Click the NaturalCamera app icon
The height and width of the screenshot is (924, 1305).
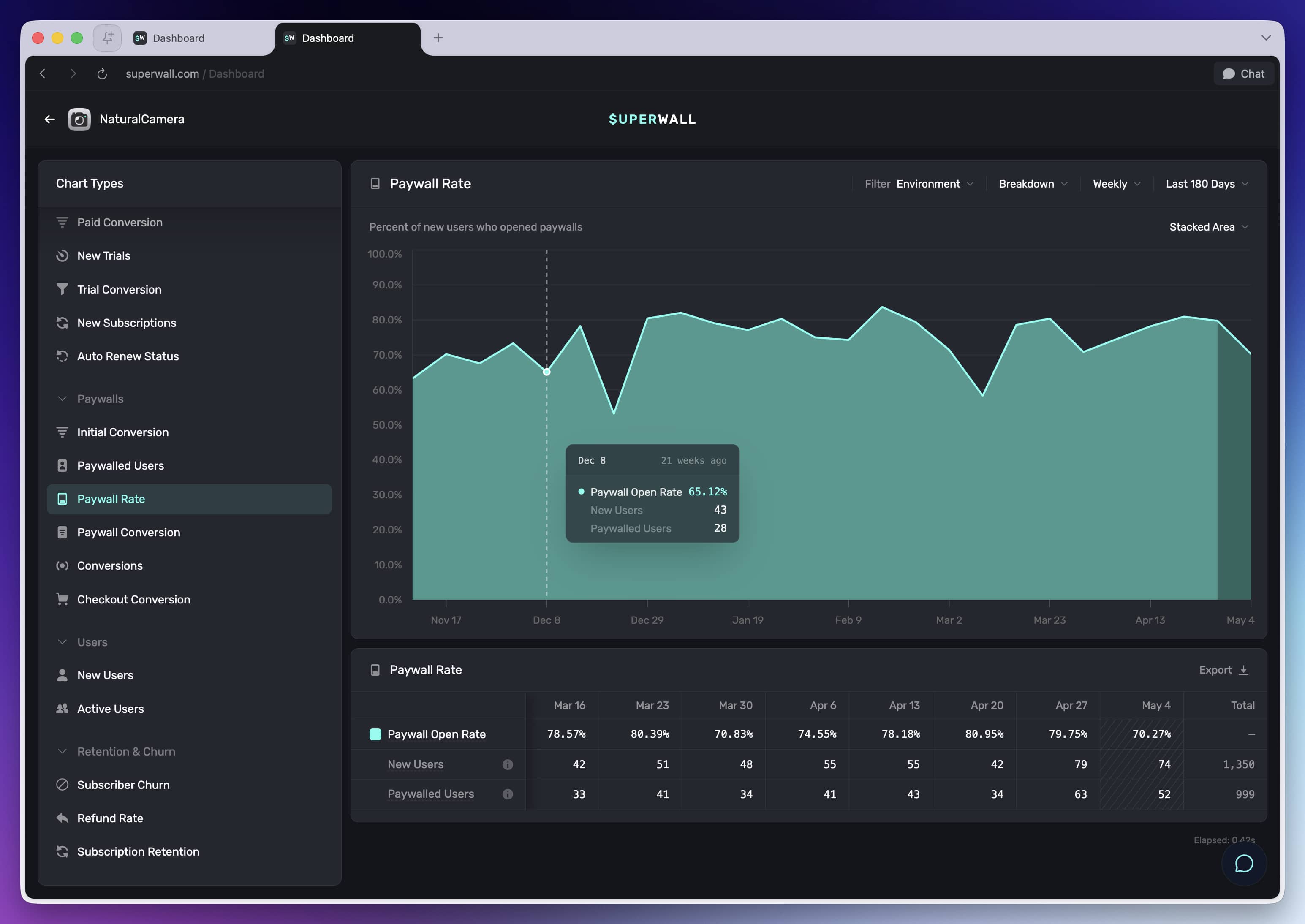pos(79,120)
